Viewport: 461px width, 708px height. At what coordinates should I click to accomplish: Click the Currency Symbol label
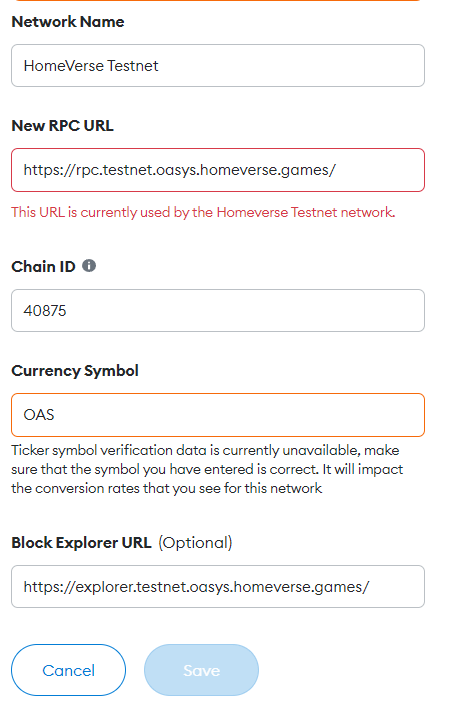(75, 371)
